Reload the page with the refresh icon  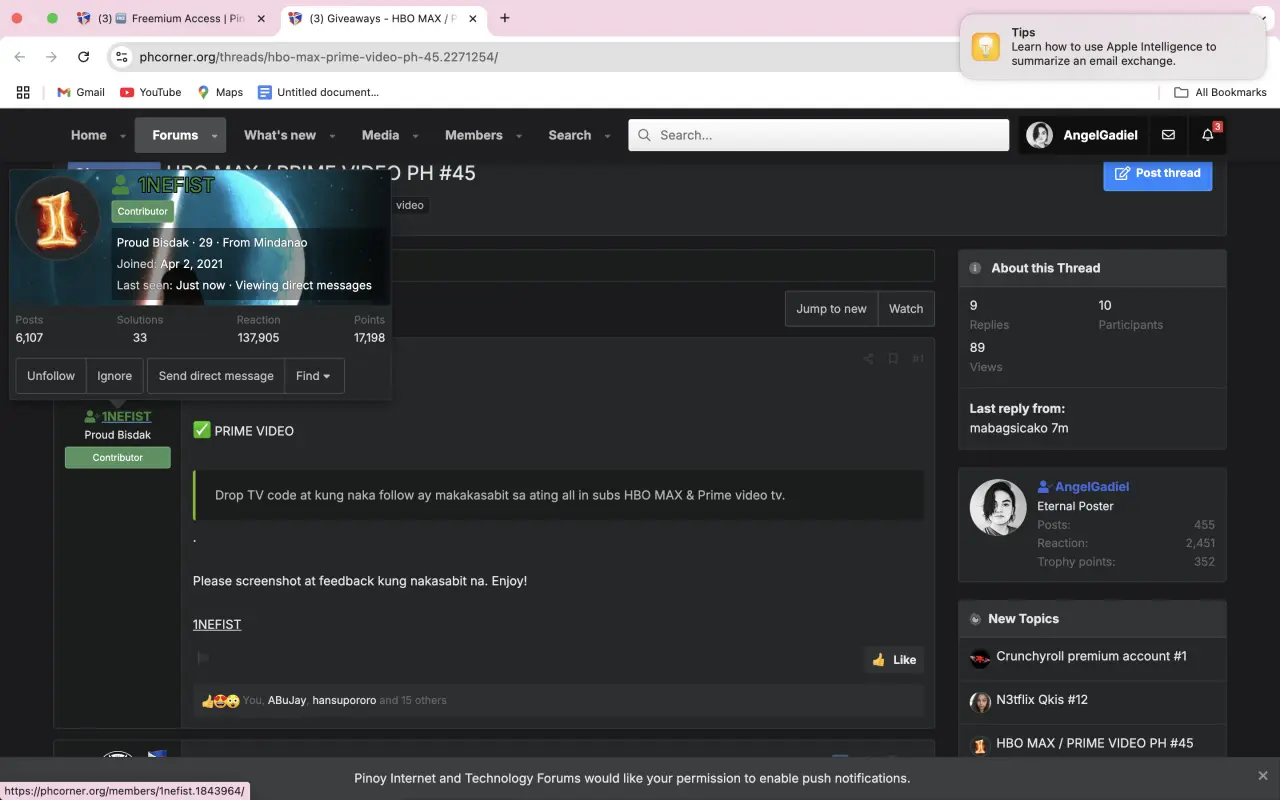(x=84, y=57)
